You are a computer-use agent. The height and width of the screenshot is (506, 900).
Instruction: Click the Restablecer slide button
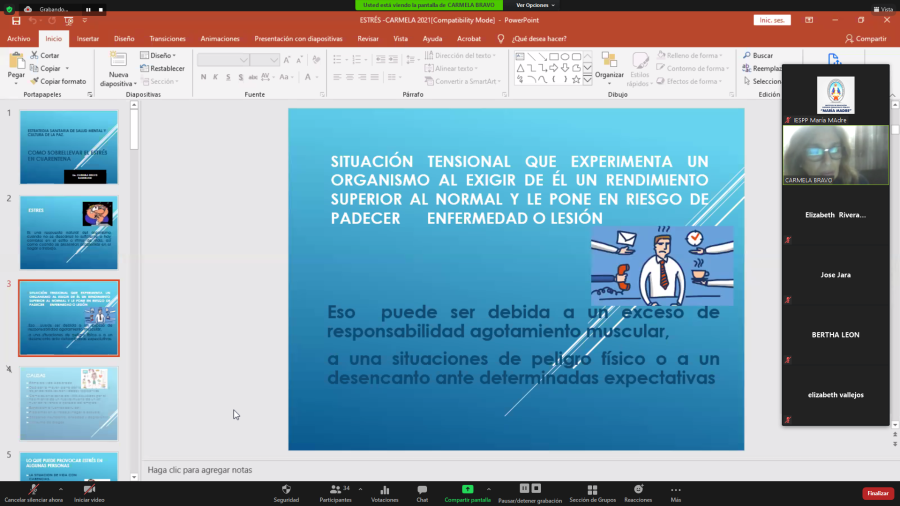[166, 69]
